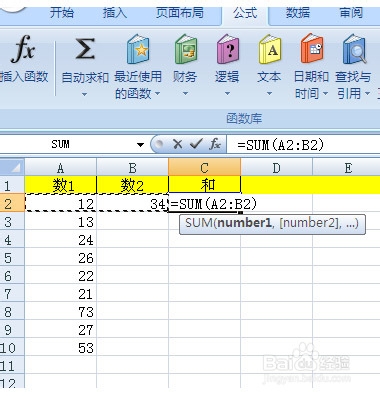Switch to the 审阅 ribbon tab
Viewport: 380px width, 396px height.
tap(351, 13)
